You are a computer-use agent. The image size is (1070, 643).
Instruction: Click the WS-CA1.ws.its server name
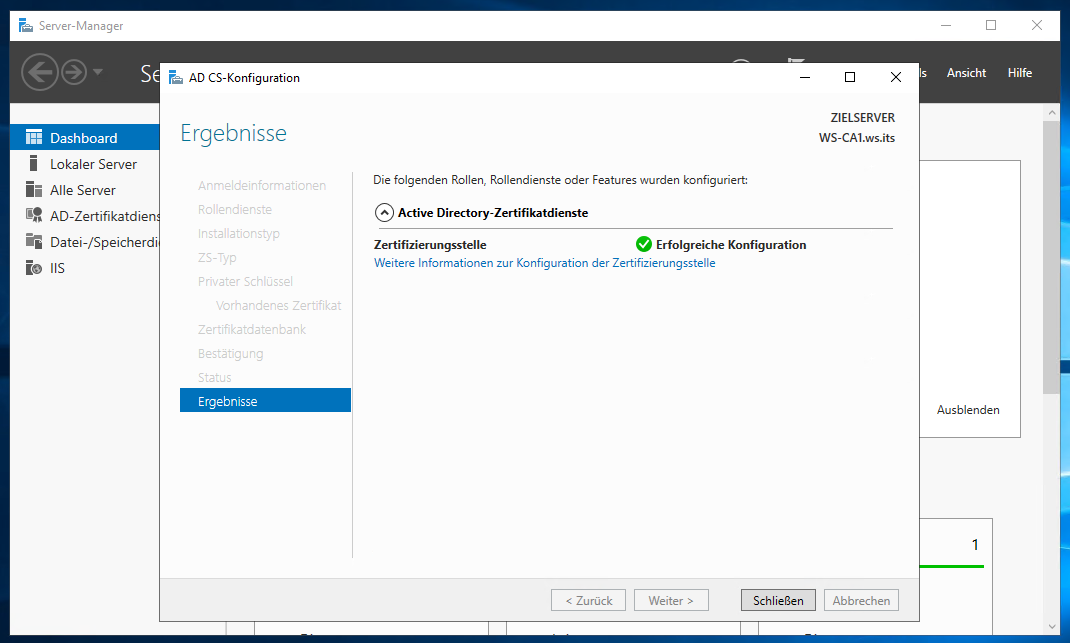856,137
